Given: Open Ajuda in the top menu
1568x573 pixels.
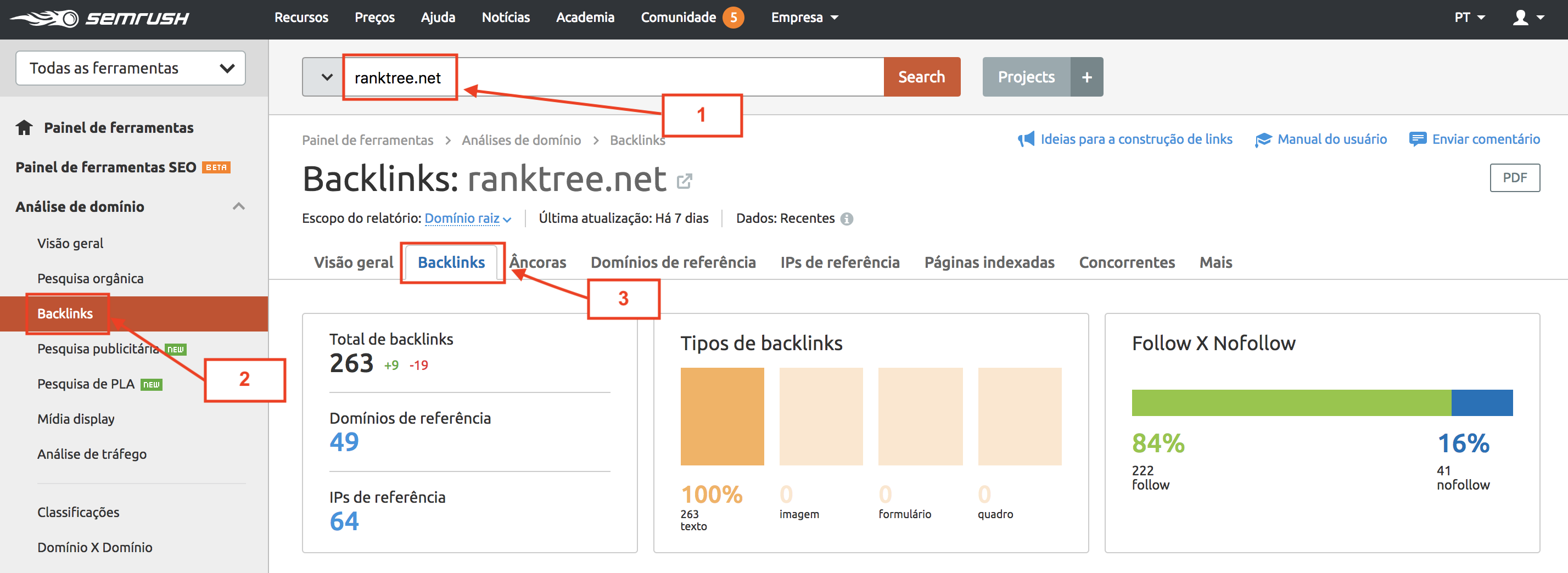Looking at the screenshot, I should [438, 18].
